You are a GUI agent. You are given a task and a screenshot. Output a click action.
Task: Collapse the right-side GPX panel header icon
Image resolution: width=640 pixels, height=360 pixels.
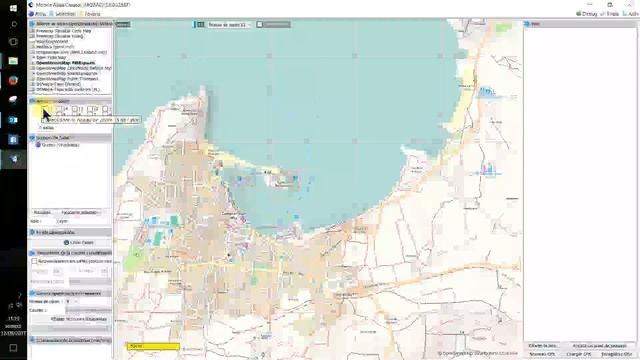[527, 24]
